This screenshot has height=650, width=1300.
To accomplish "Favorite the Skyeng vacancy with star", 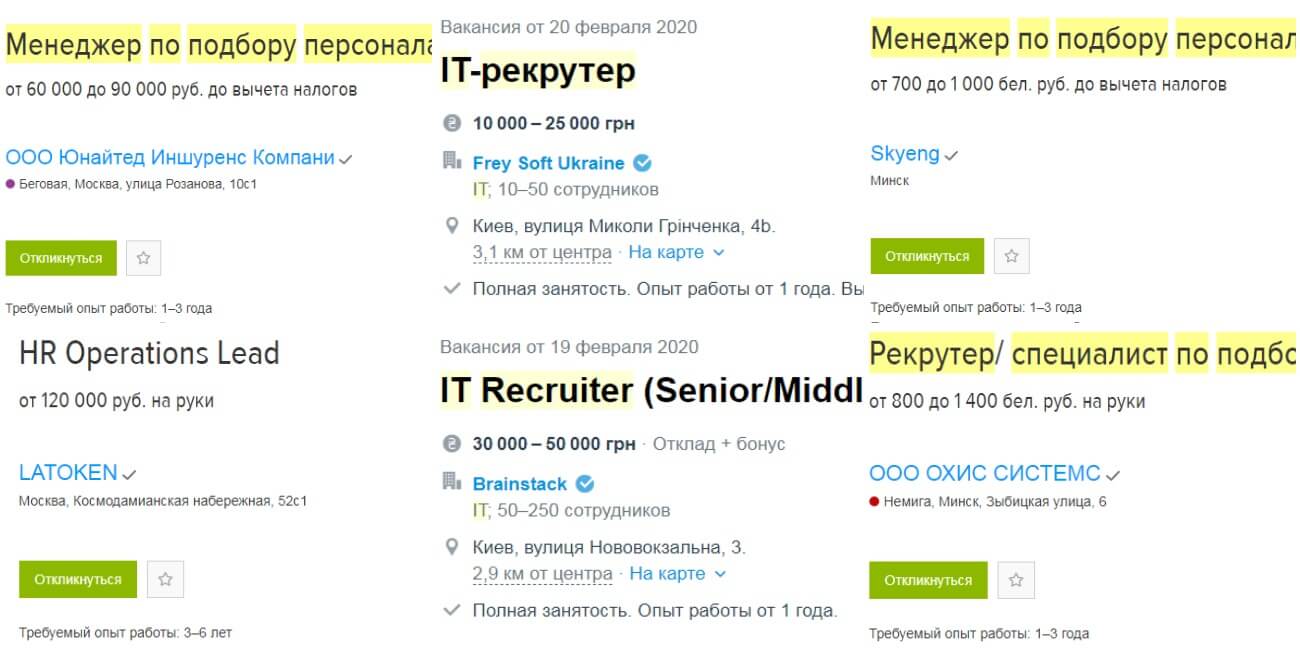I will tap(1011, 256).
